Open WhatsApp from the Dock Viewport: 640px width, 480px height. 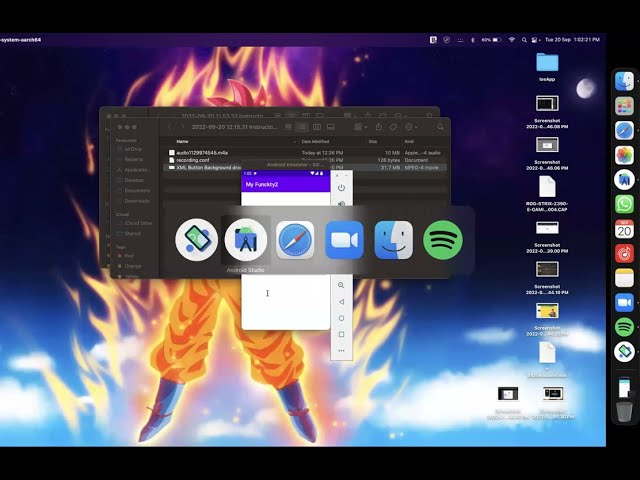coord(624,204)
